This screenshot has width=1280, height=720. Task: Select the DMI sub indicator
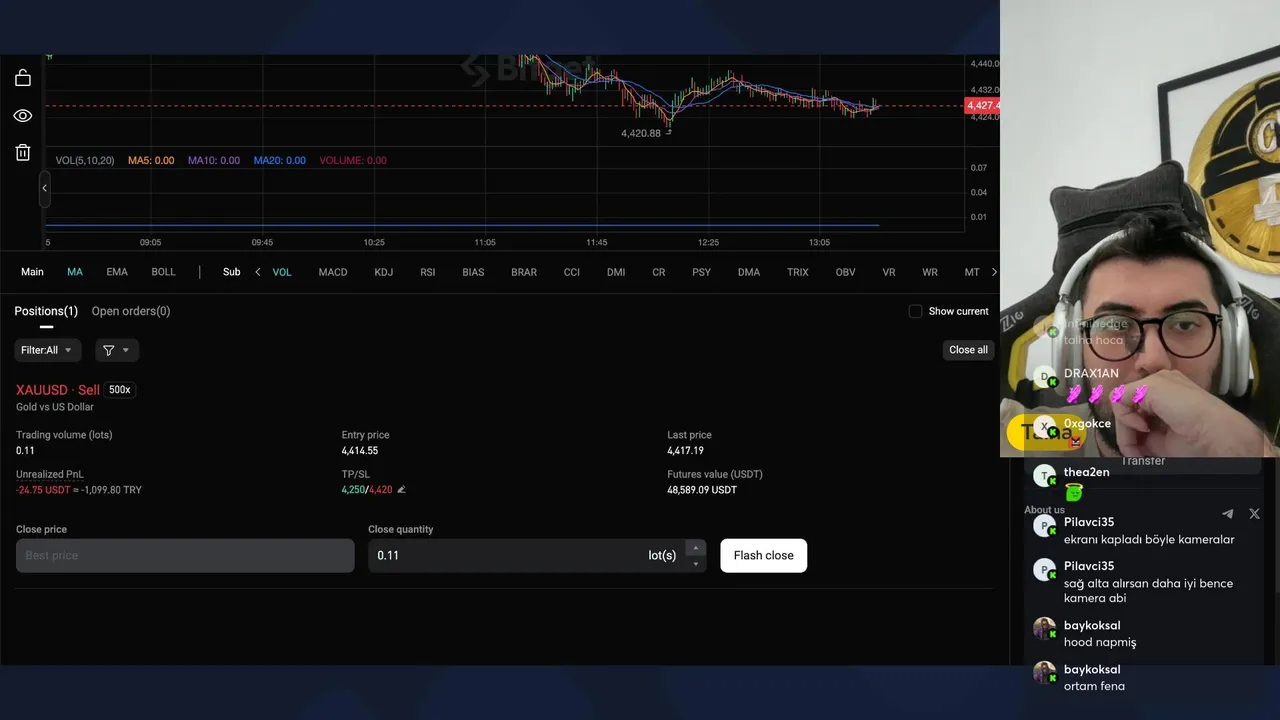tap(616, 272)
